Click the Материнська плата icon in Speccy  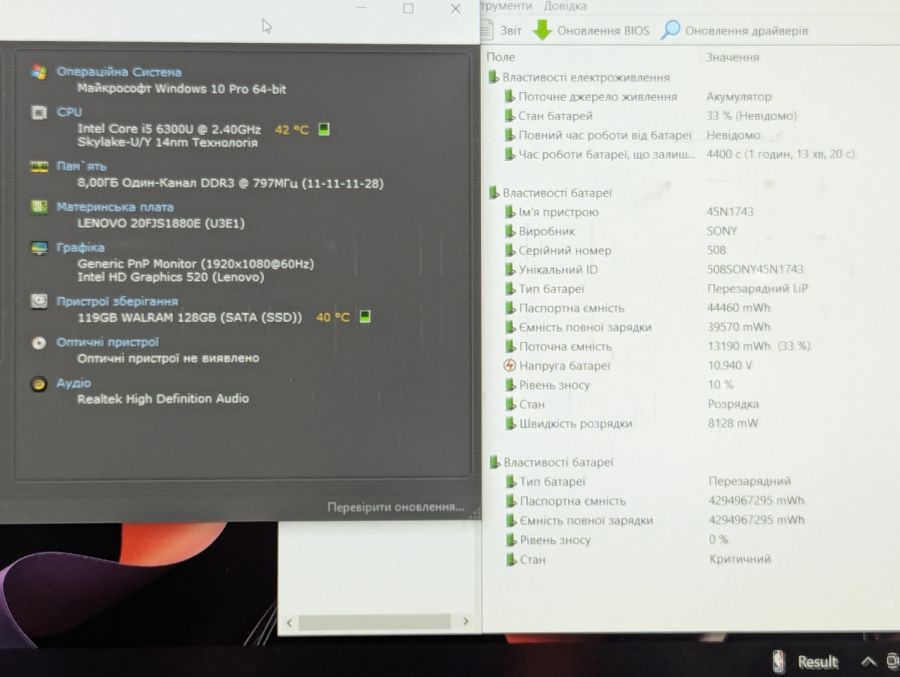pos(38,207)
